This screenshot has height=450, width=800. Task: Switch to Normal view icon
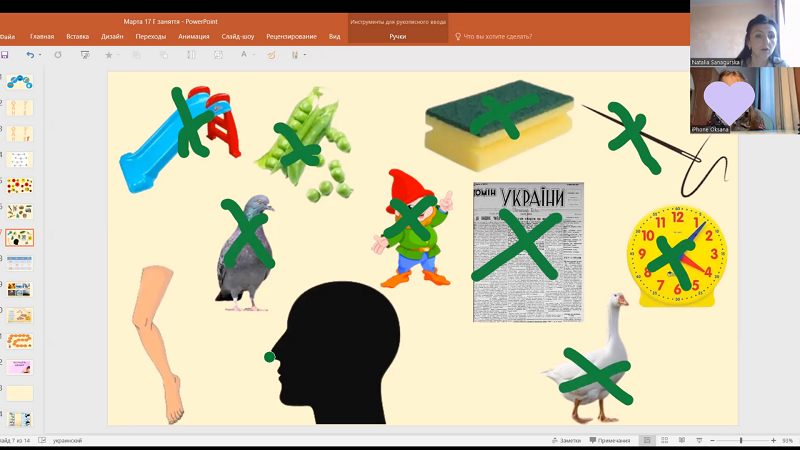647,440
